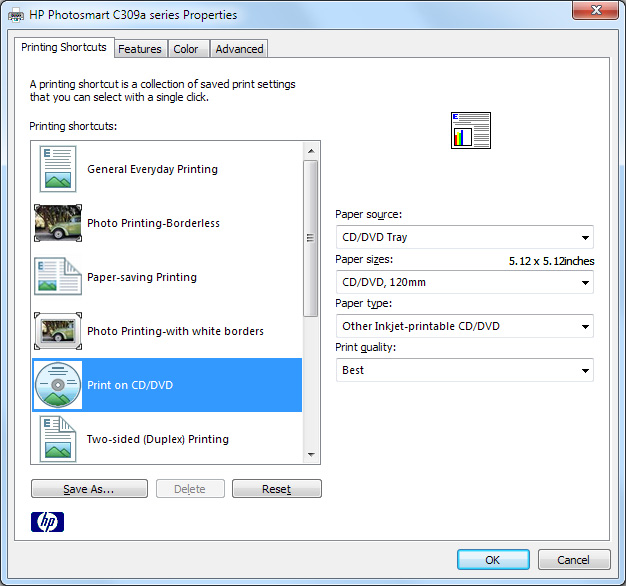
Task: Click the General Everyday Printing icon
Action: pyautogui.click(x=57, y=169)
